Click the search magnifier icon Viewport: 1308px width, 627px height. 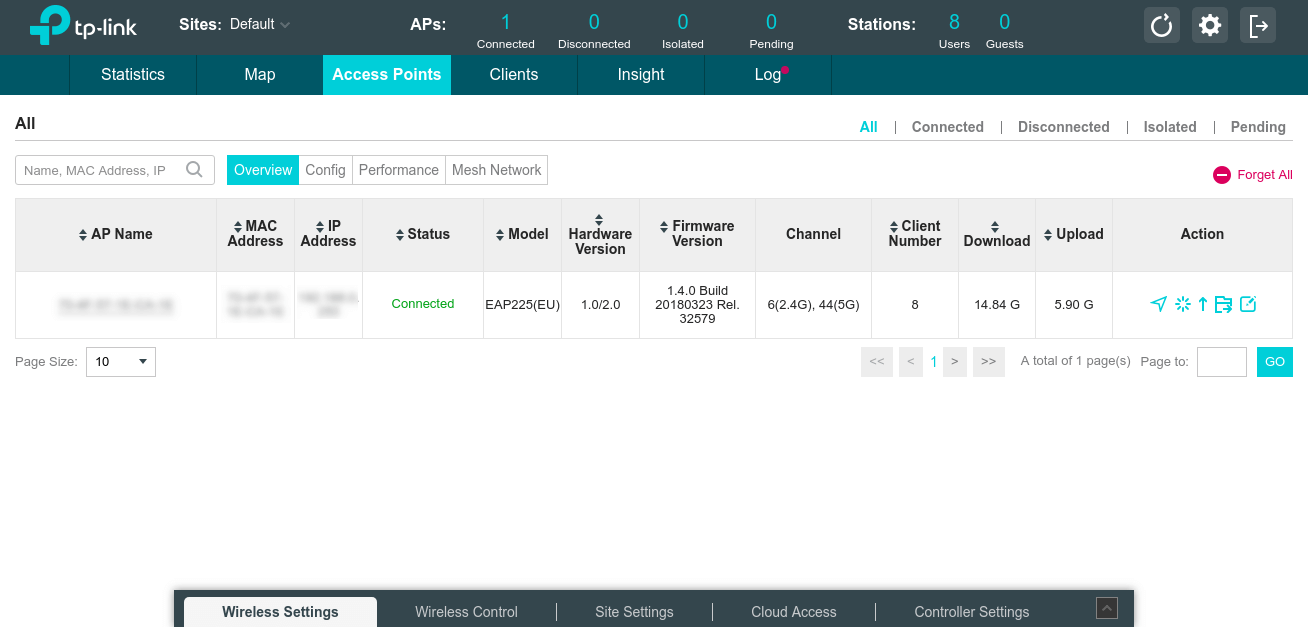tap(195, 170)
